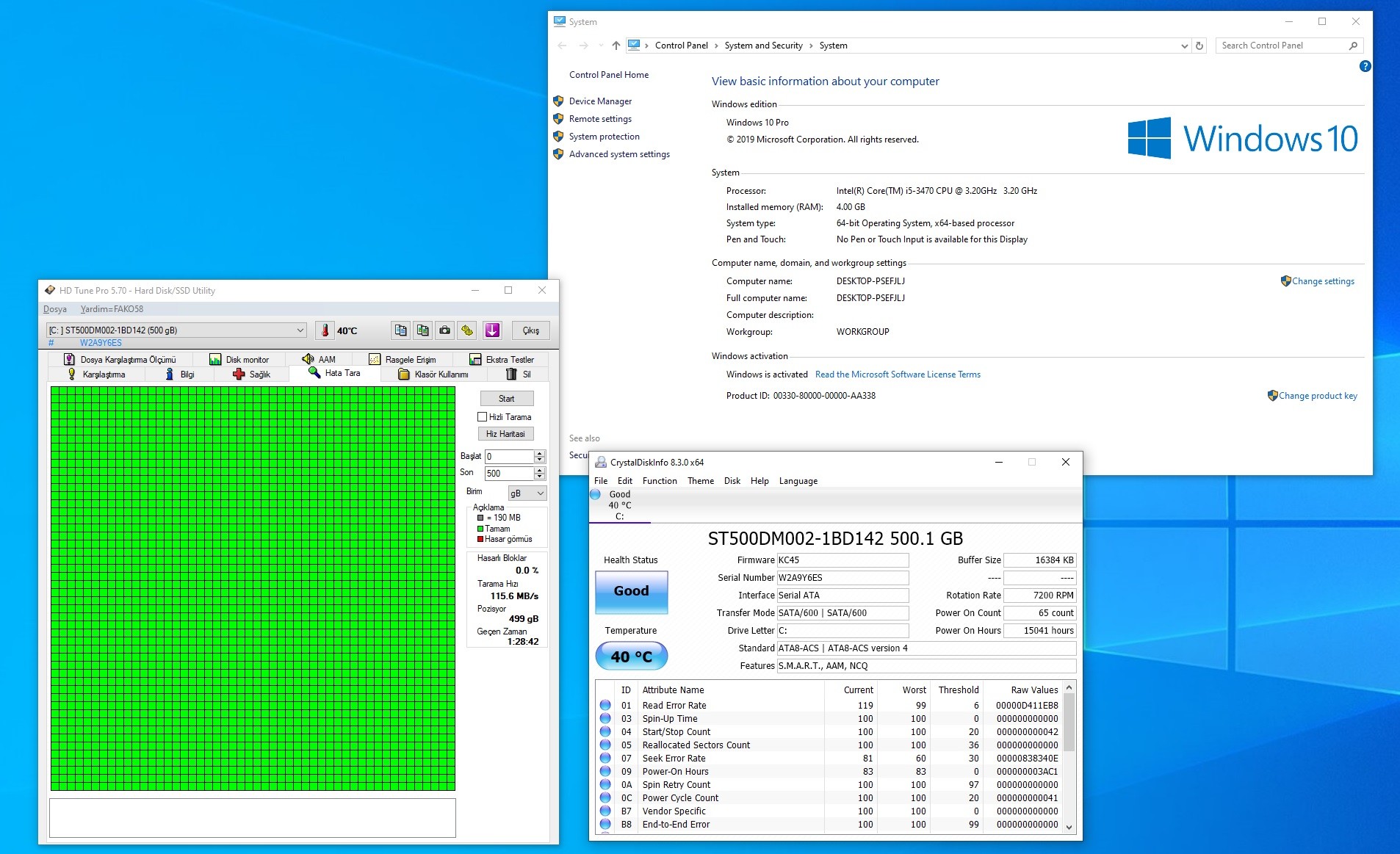The height and width of the screenshot is (854, 1400).
Task: Open Device Manager from Control Panel sidebar
Action: click(x=600, y=101)
